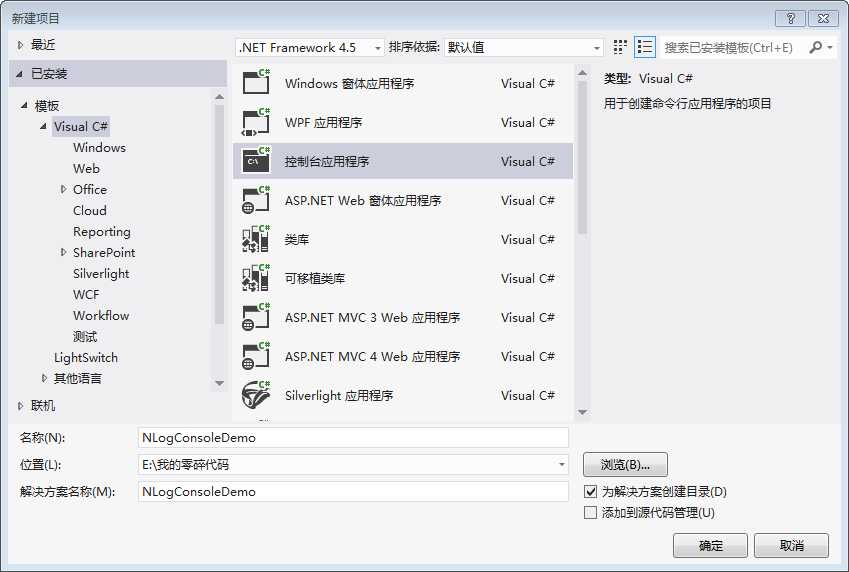Expand the 其他语言 tree node
The width and height of the screenshot is (849, 572).
coord(44,378)
